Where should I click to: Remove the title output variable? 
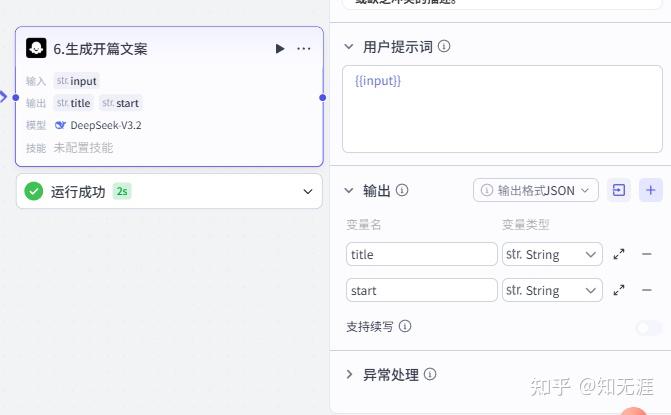[x=647, y=254]
